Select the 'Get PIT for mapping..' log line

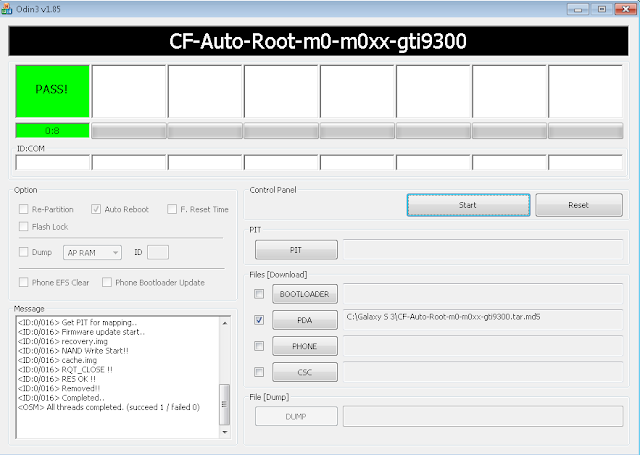pos(78,322)
